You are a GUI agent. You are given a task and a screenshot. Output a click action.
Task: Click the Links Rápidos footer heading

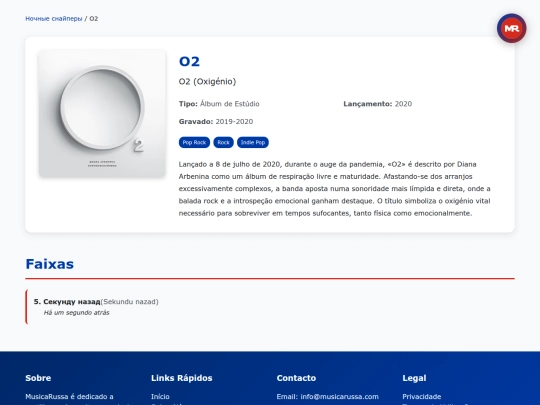[181, 378]
